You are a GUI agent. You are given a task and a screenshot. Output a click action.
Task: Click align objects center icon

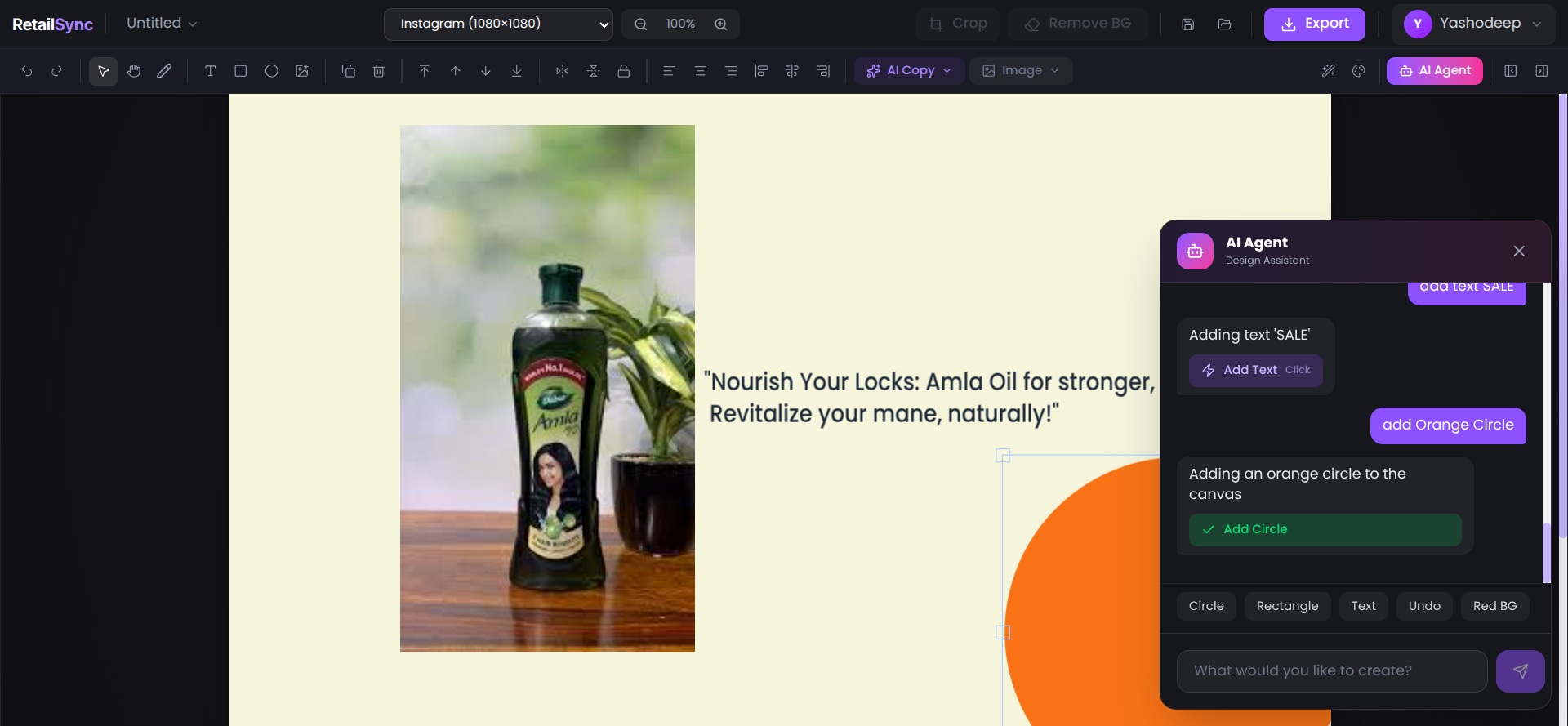(792, 71)
